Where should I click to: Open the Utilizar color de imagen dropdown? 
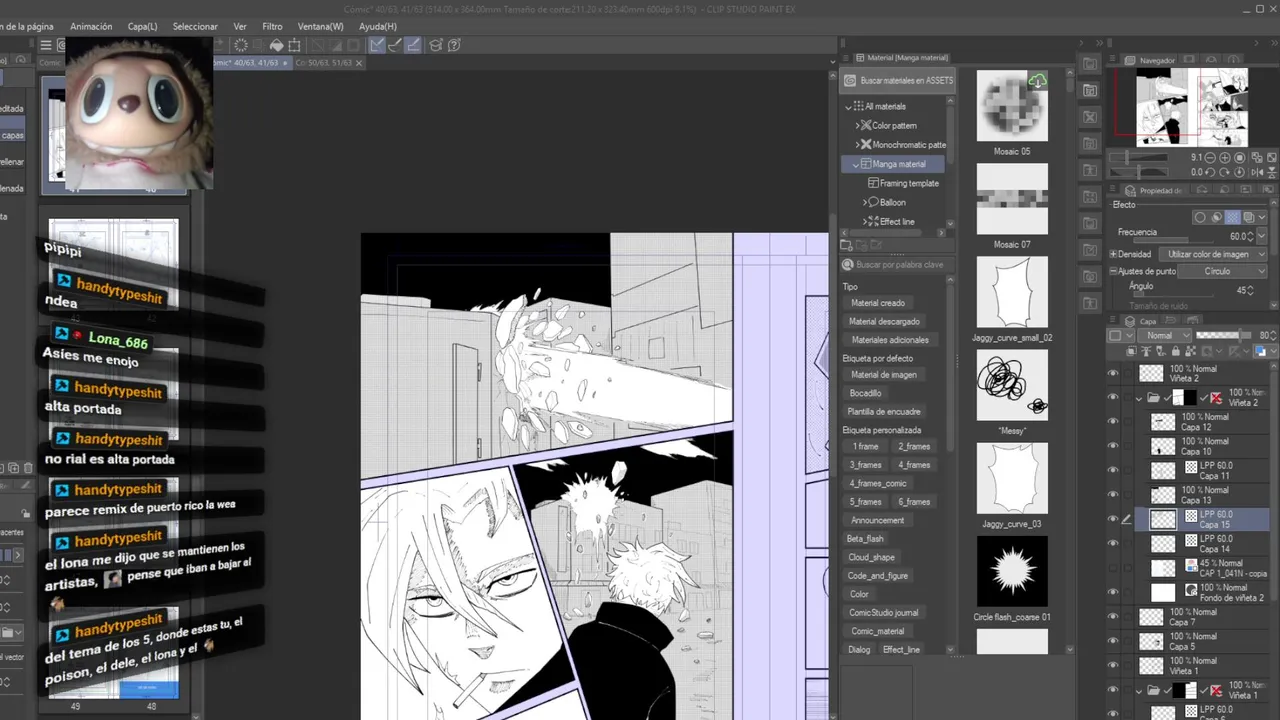tap(1212, 254)
